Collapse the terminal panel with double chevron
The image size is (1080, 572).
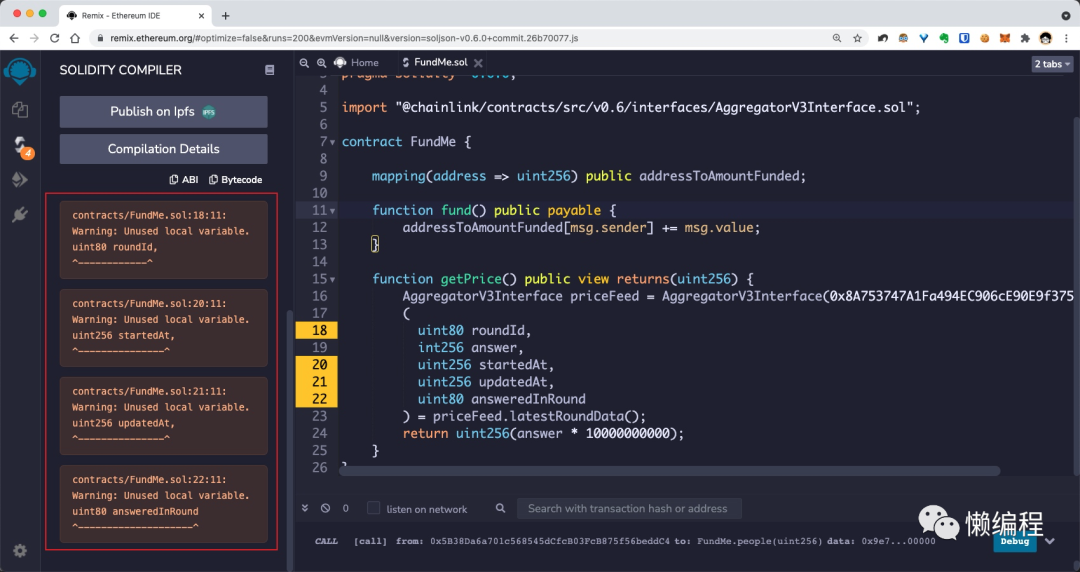click(x=305, y=508)
